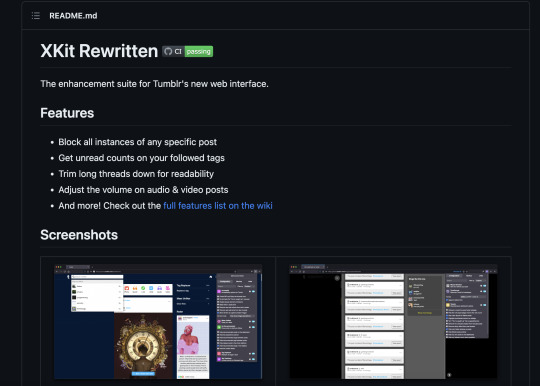The width and height of the screenshot is (540, 386).
Task: Click the Tumblr enhancement suite description text
Action: click(154, 84)
